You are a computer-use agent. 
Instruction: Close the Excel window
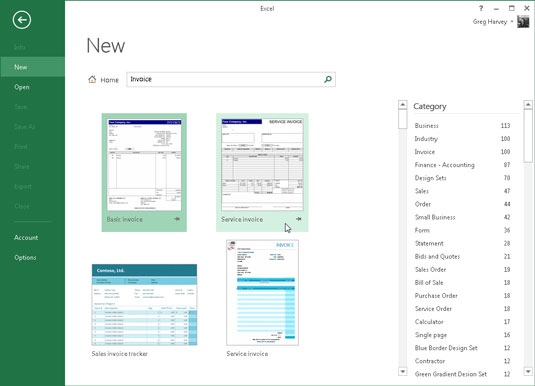(526, 8)
